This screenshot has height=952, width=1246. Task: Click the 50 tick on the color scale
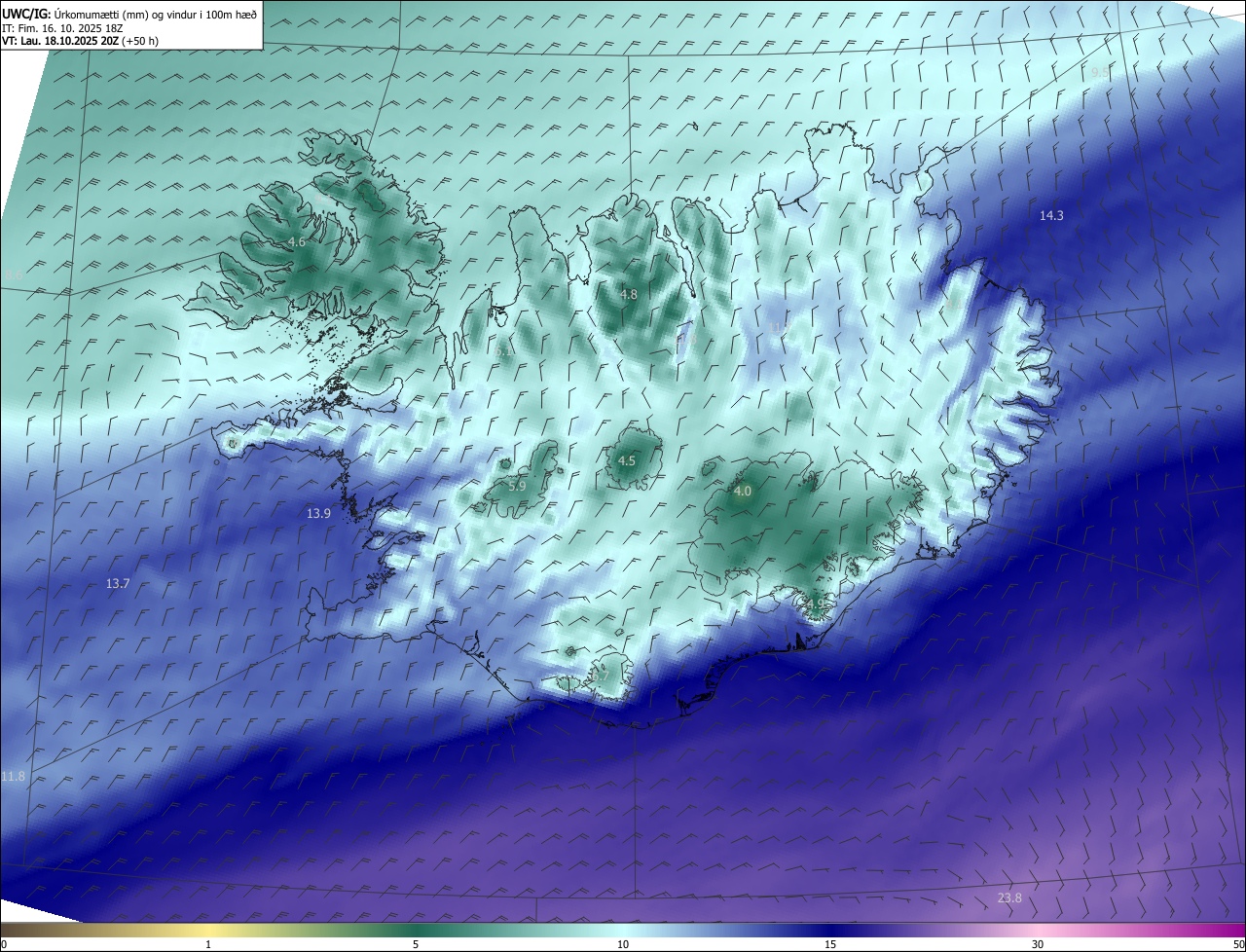1237,944
